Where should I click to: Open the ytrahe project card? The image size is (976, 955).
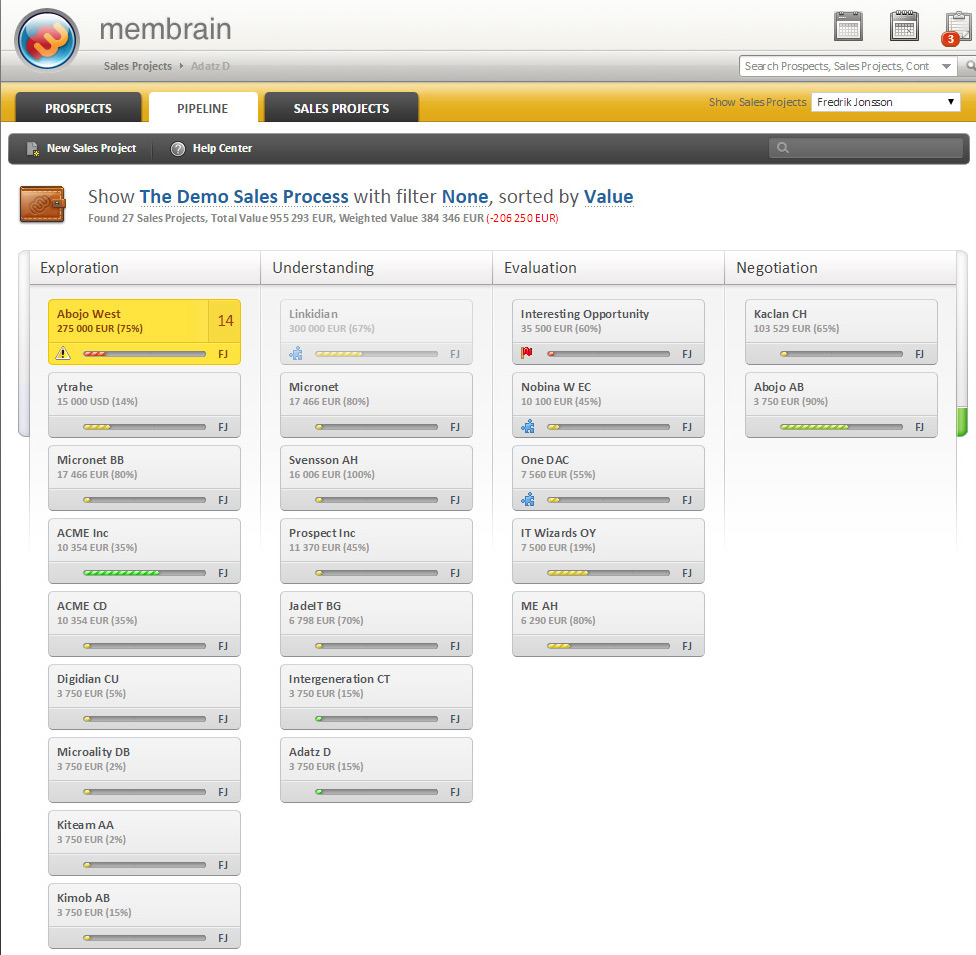pos(144,405)
